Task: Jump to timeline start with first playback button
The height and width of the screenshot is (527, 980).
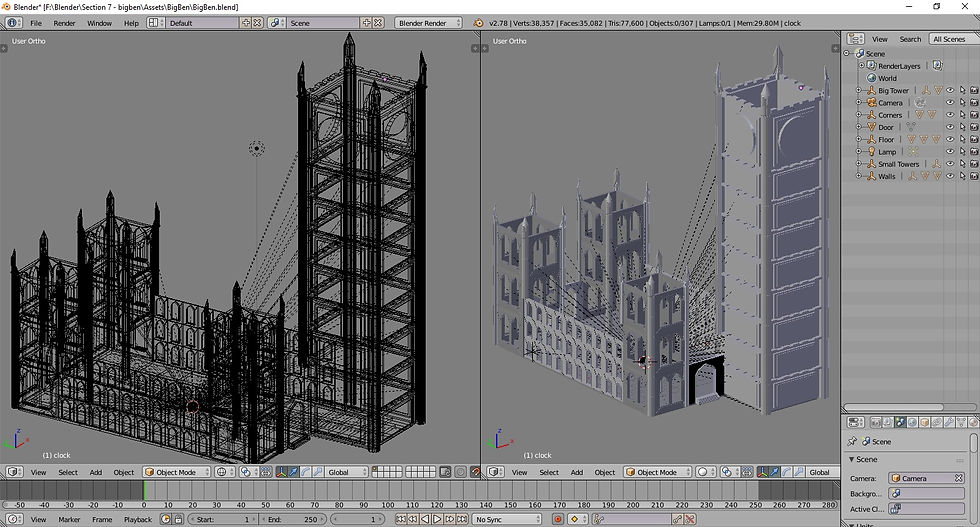Action: [401, 519]
